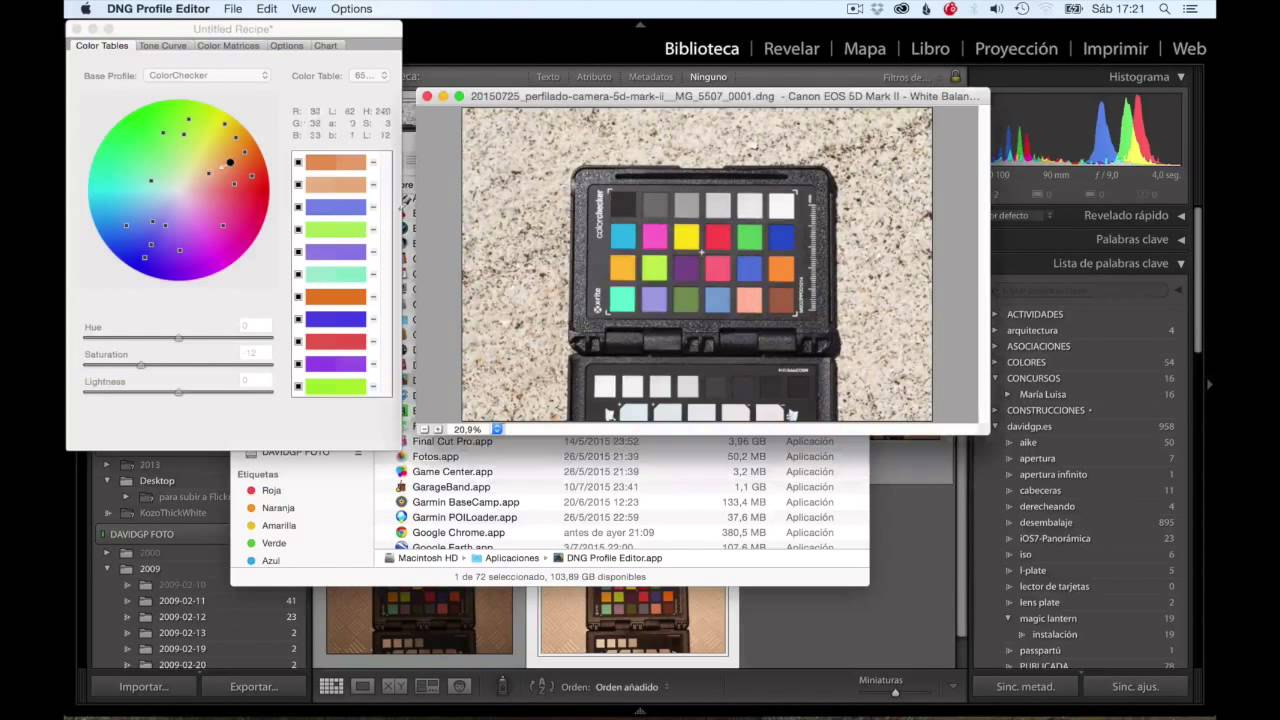This screenshot has height=720, width=1280.
Task: Toggle checkbox beside light peach color row
Action: pos(298,185)
